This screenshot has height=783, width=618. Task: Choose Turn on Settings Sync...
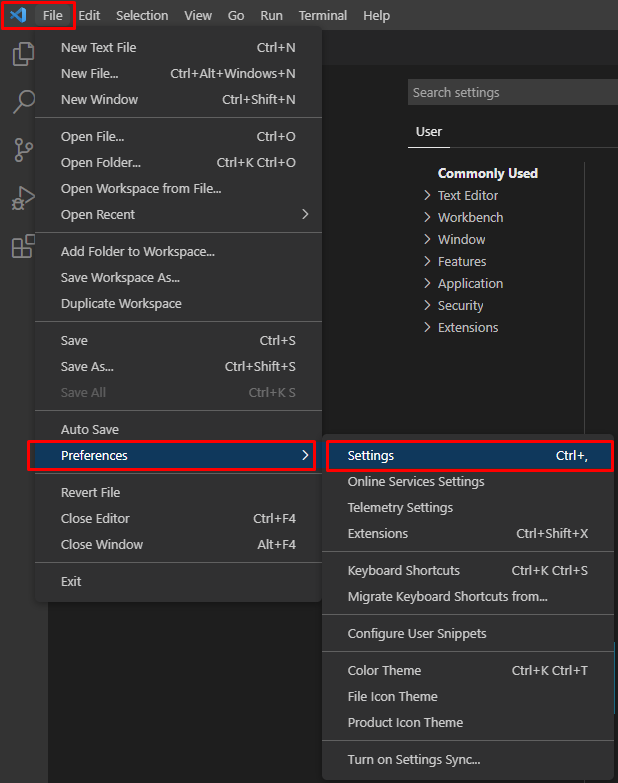point(468,759)
